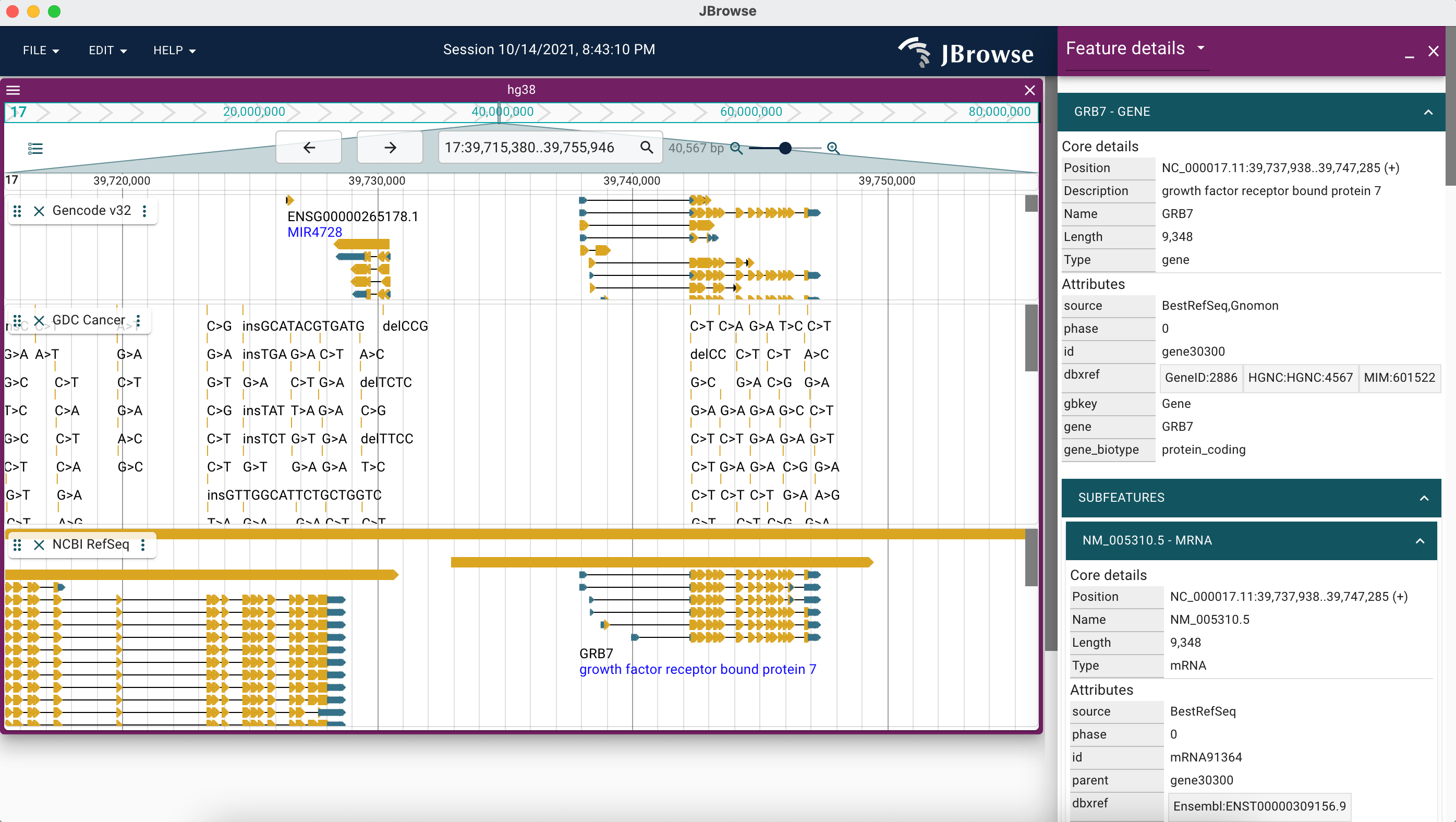Click the MIM:601522 dbxref chip
The image size is (1456, 822).
tap(1400, 378)
